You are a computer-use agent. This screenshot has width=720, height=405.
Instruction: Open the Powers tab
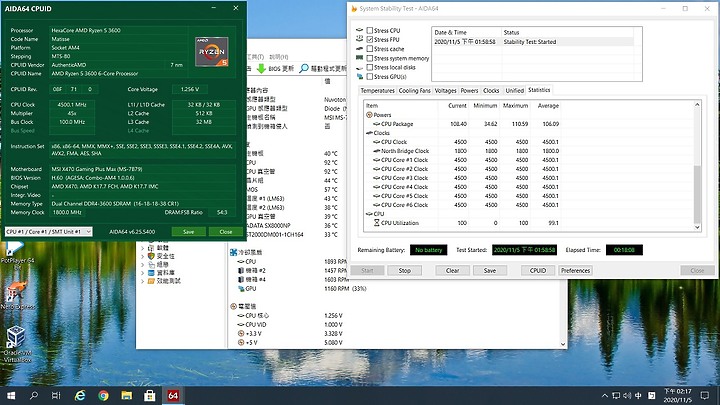(x=469, y=90)
